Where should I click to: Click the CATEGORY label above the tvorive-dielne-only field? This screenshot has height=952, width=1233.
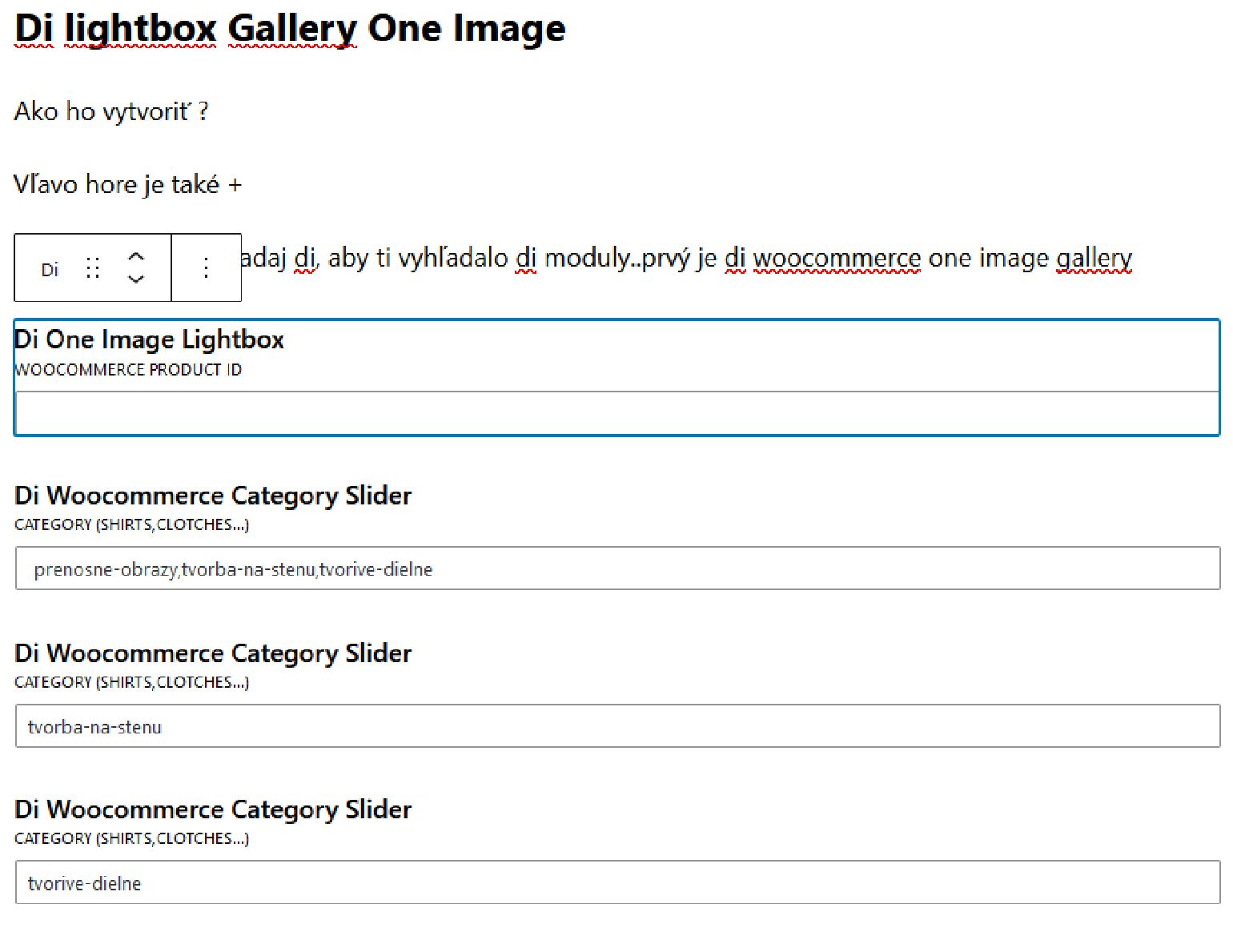132,838
